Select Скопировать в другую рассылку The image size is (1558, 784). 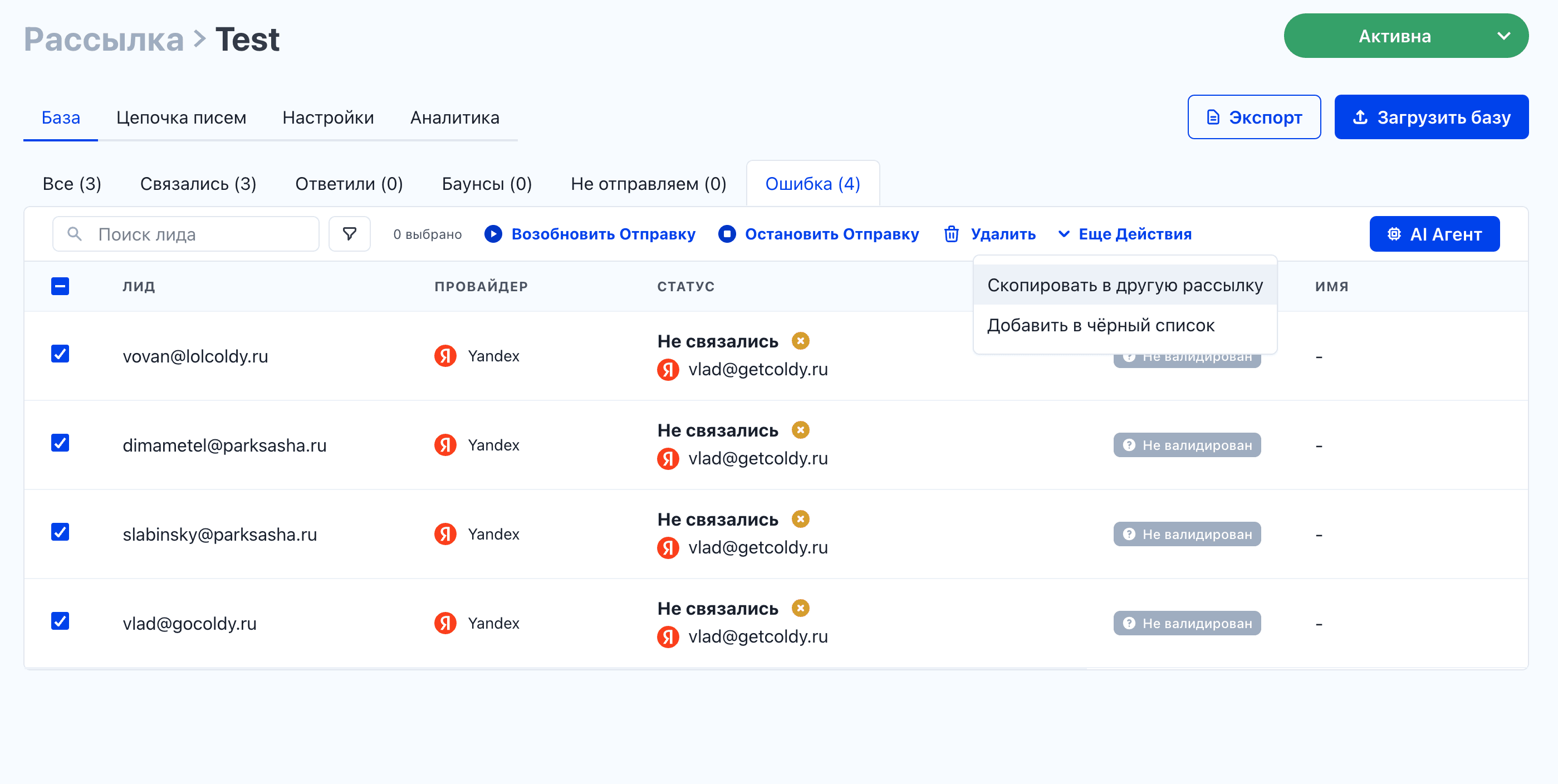coord(1124,285)
